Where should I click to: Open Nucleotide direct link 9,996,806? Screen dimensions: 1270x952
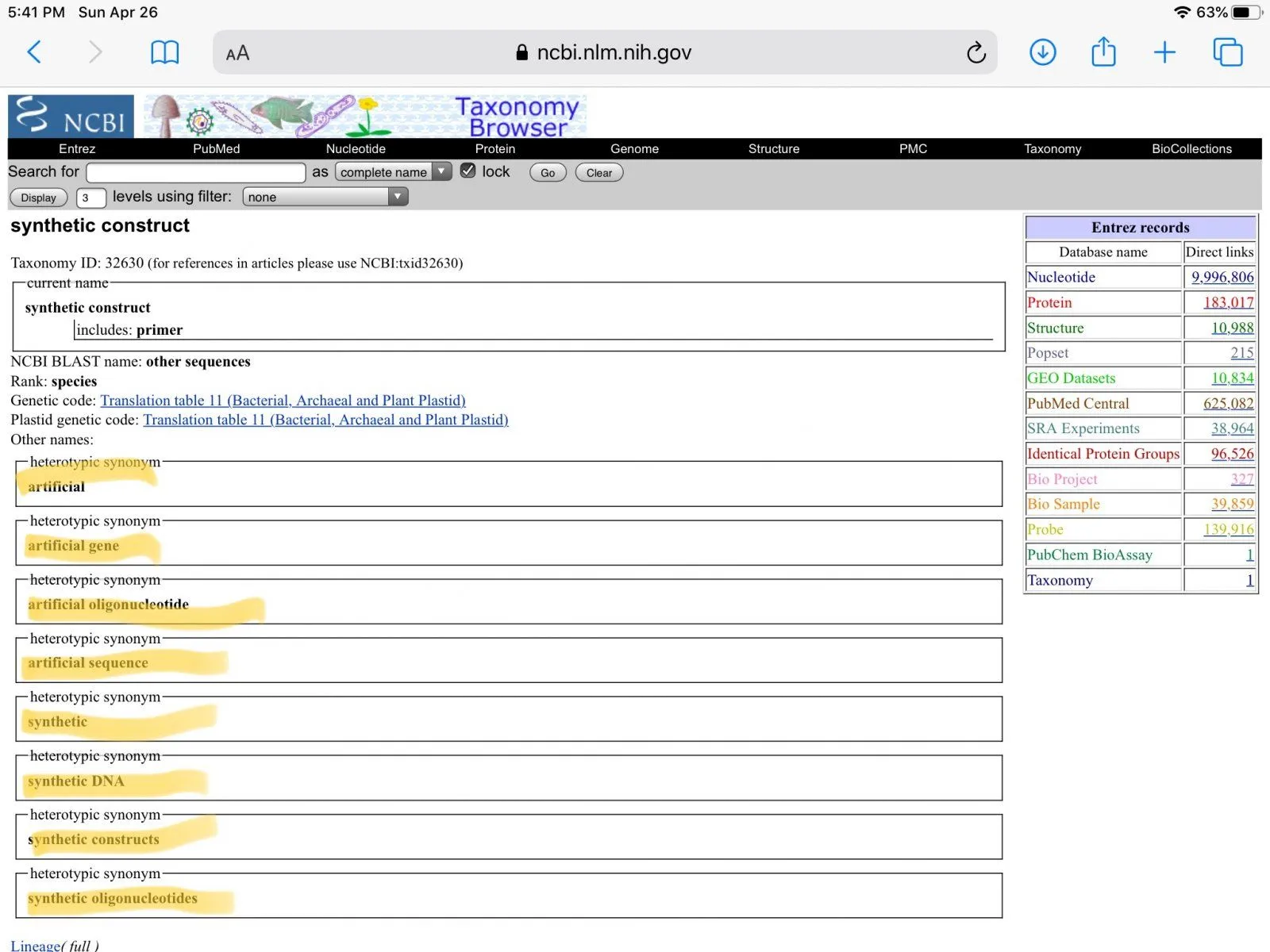point(1222,277)
